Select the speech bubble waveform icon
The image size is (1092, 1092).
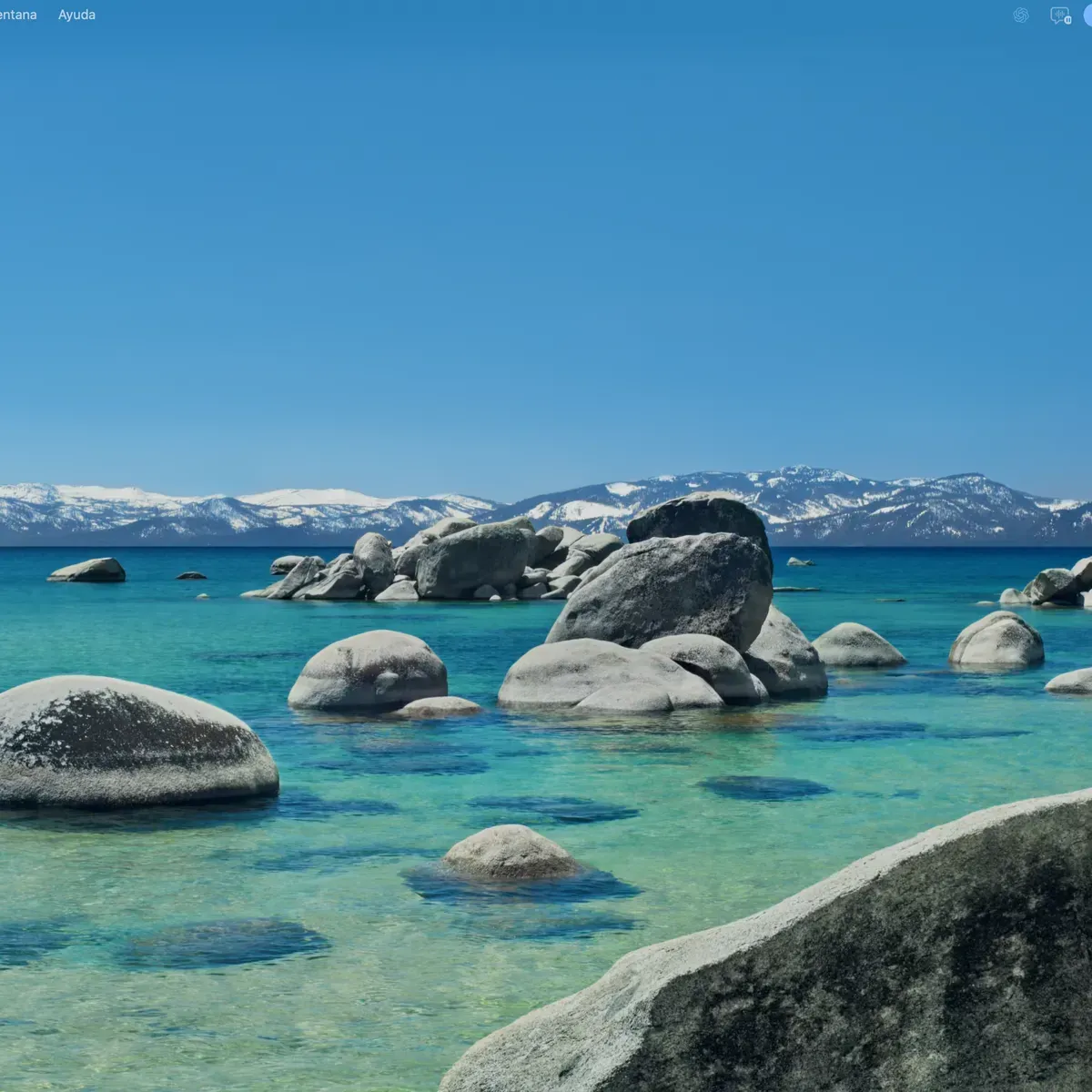[1060, 15]
